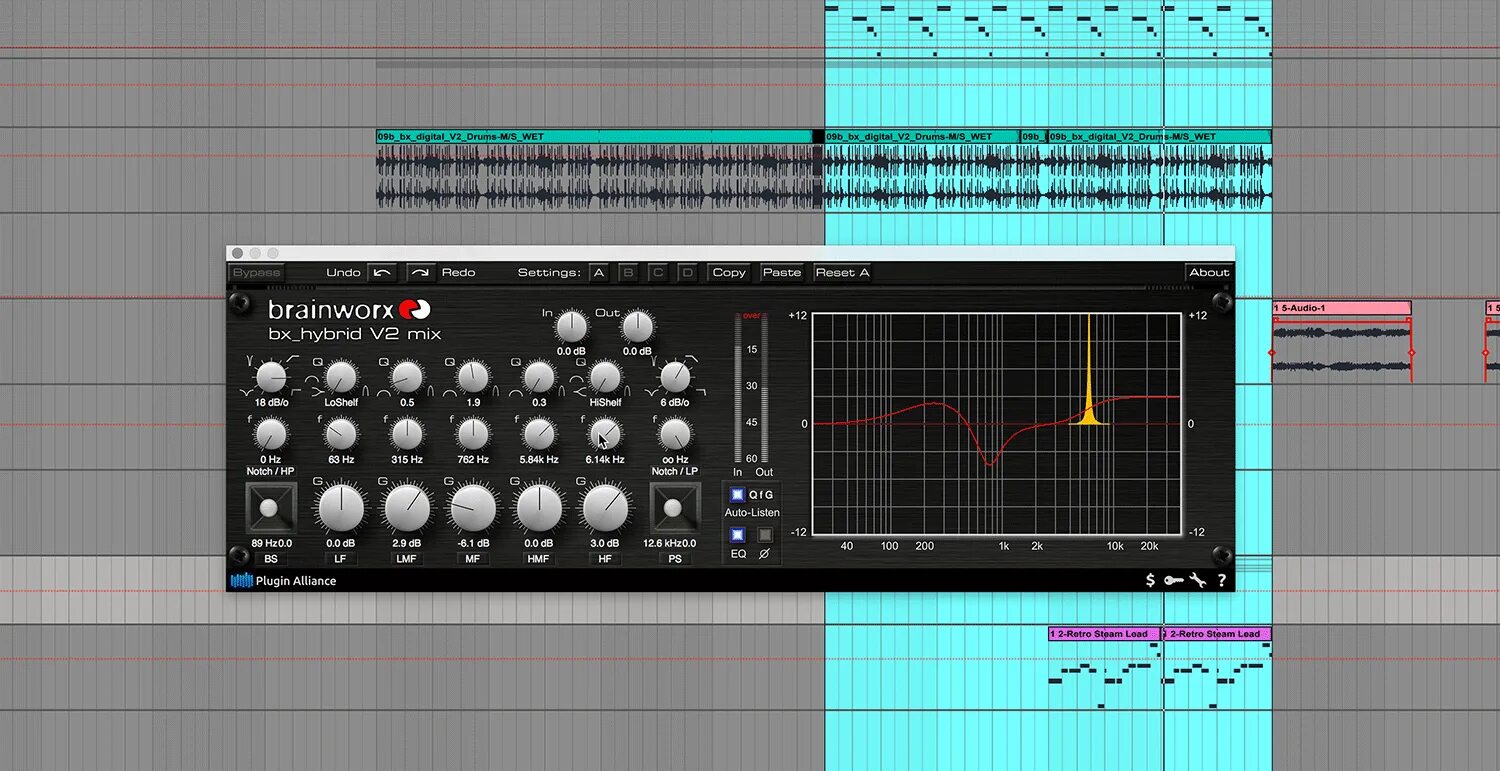
Task: Toggle the EQ on/off switch
Action: coord(737,535)
